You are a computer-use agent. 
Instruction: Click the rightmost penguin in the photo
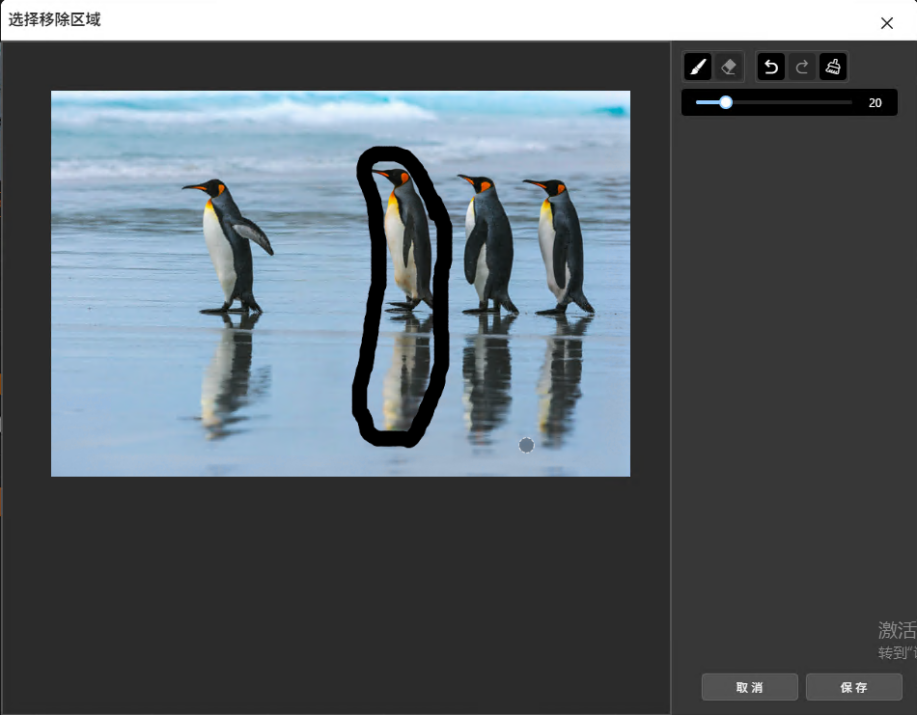(560, 245)
